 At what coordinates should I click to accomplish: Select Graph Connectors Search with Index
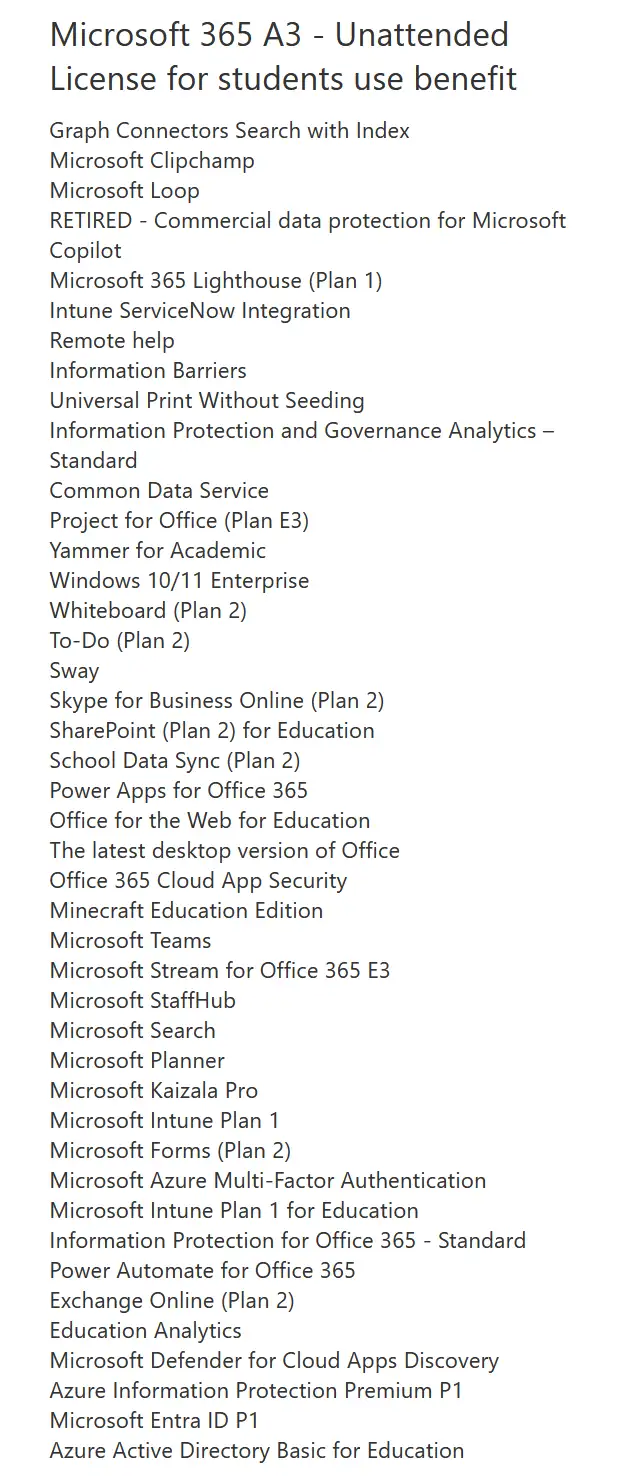click(229, 131)
